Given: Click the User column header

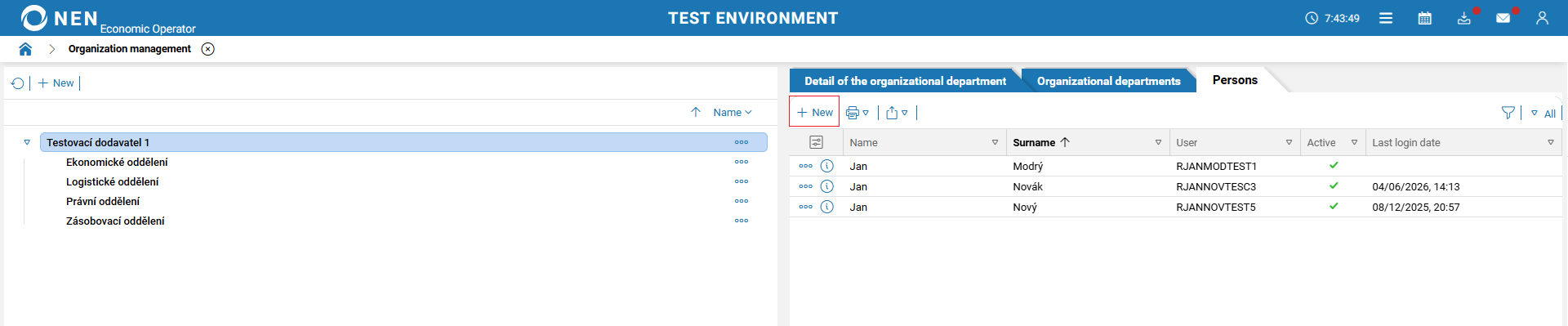Looking at the screenshot, I should [x=1187, y=142].
